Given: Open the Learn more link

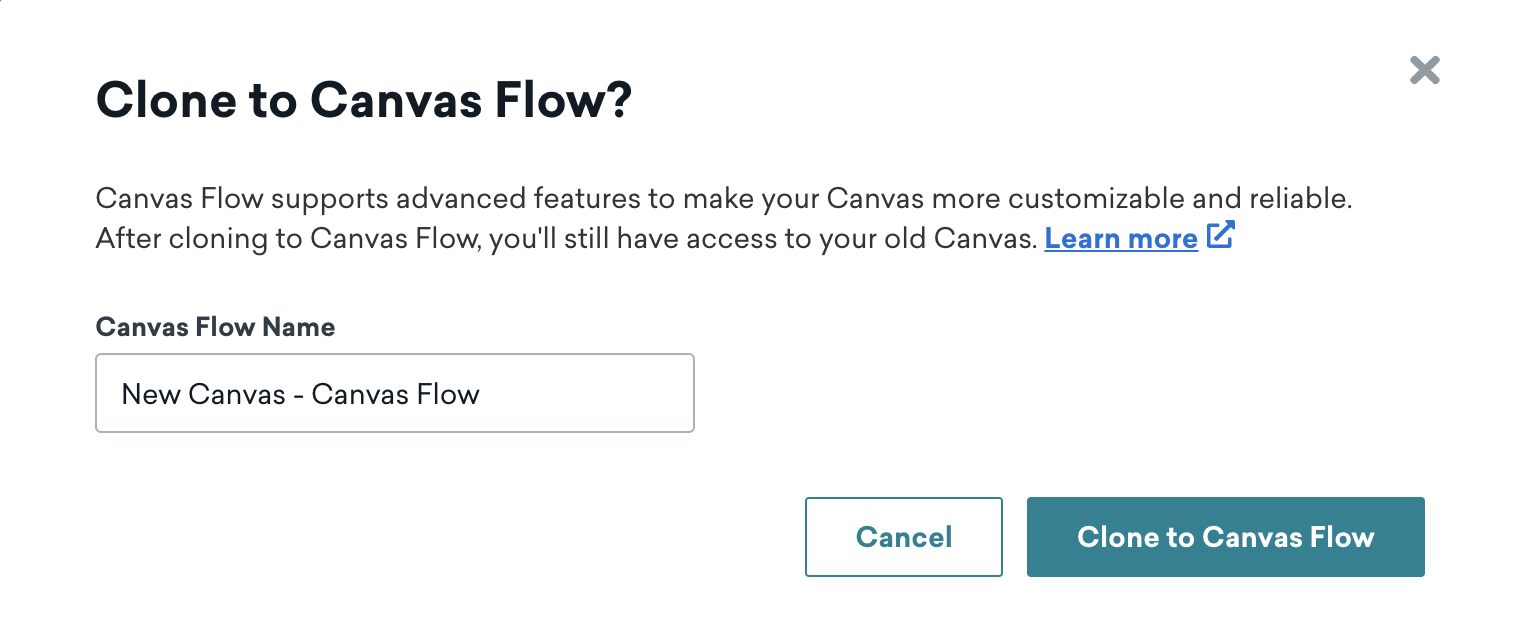Looking at the screenshot, I should pyautogui.click(x=1120, y=239).
